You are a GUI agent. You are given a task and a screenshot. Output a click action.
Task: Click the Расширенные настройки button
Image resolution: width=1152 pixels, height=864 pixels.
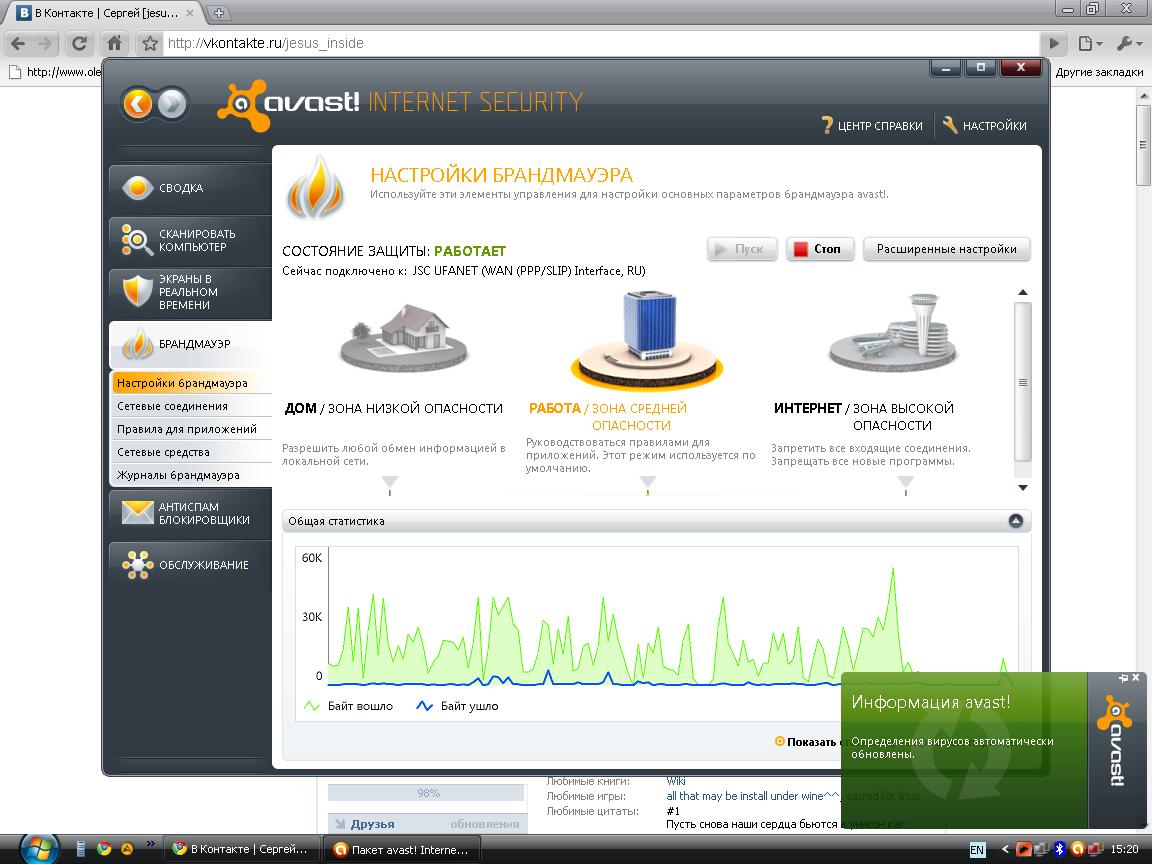pos(946,249)
